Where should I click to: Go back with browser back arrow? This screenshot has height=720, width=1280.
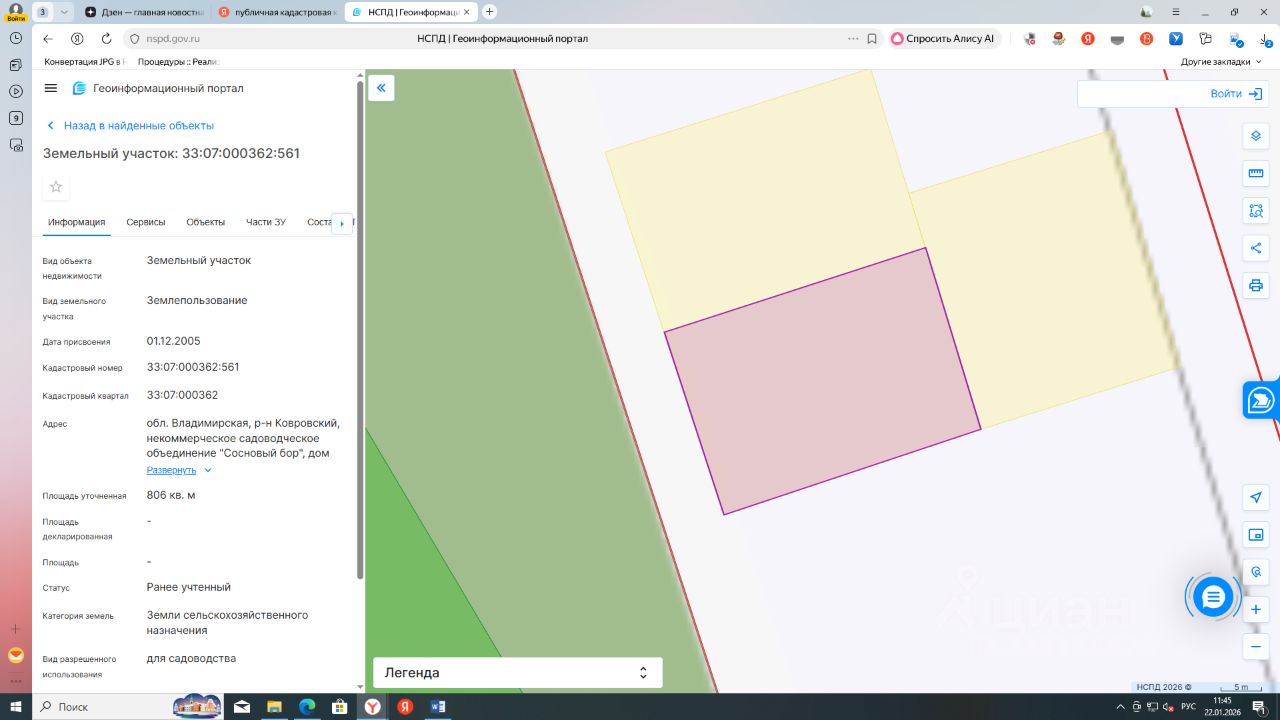48,39
